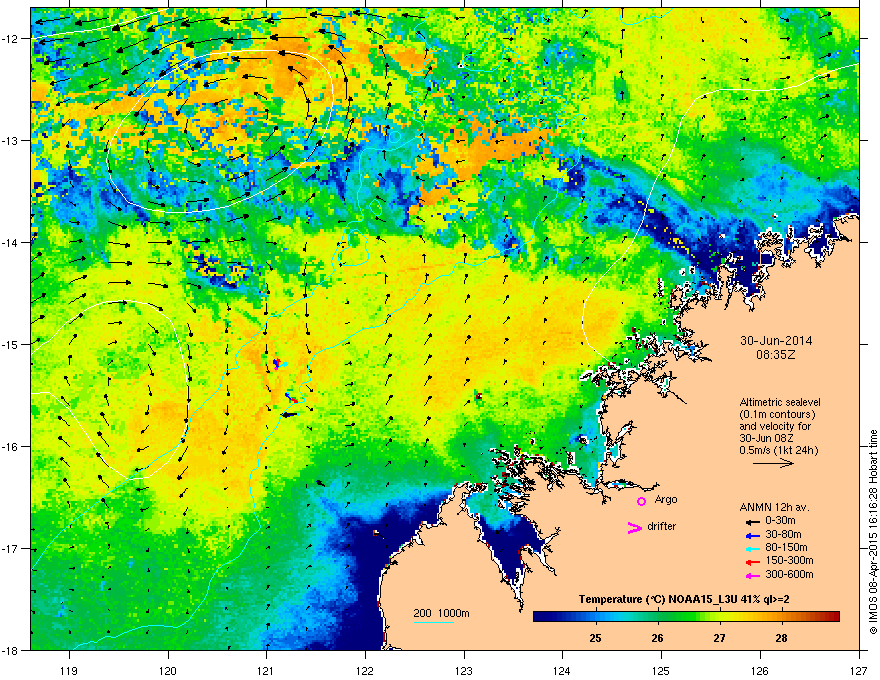Click the temperature colorbar near 27
Image resolution: width=880 pixels, height=680 pixels.
[719, 617]
